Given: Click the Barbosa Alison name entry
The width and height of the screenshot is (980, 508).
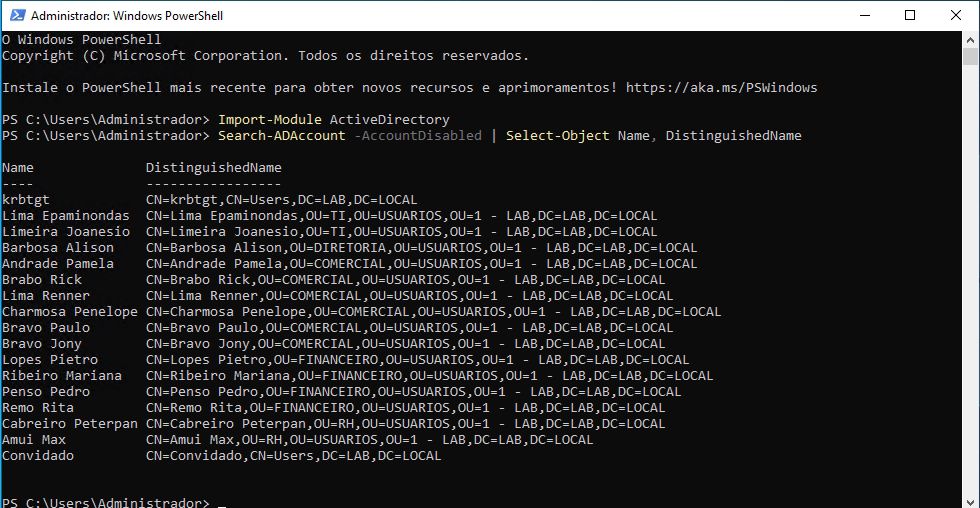Looking at the screenshot, I should point(58,247).
